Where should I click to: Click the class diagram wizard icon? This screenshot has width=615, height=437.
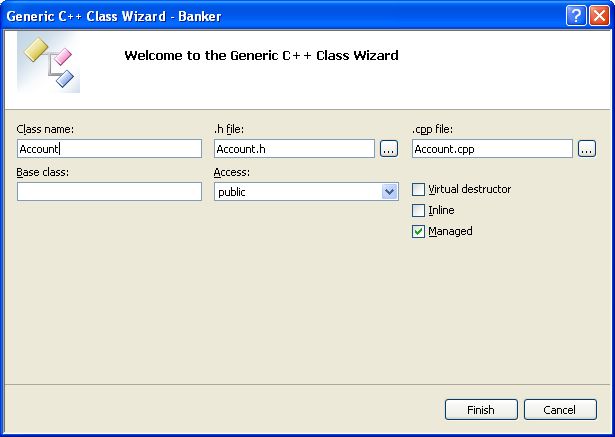coord(49,63)
